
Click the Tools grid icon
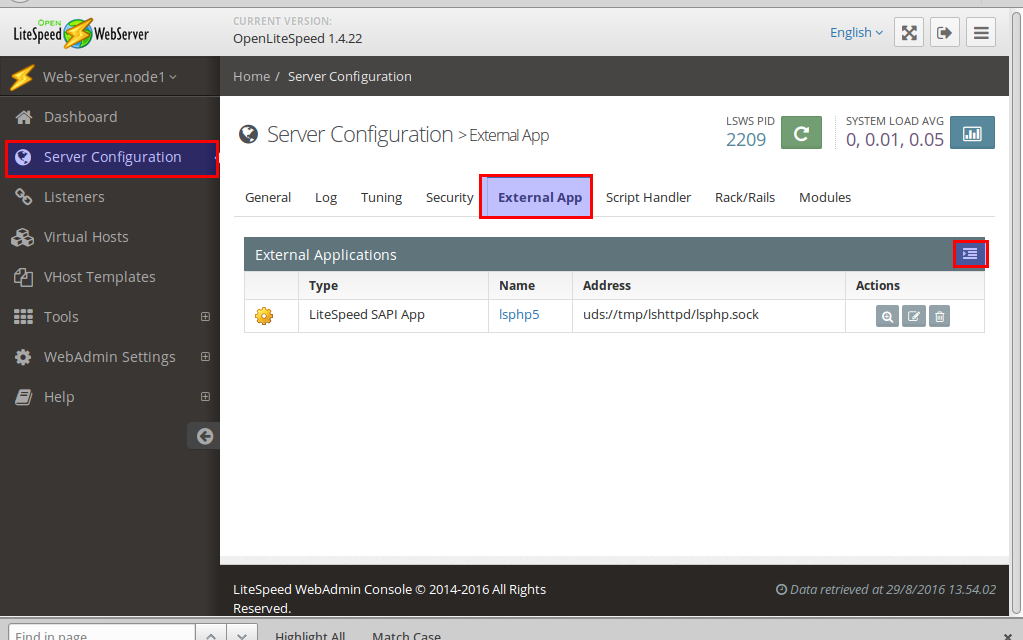23,317
